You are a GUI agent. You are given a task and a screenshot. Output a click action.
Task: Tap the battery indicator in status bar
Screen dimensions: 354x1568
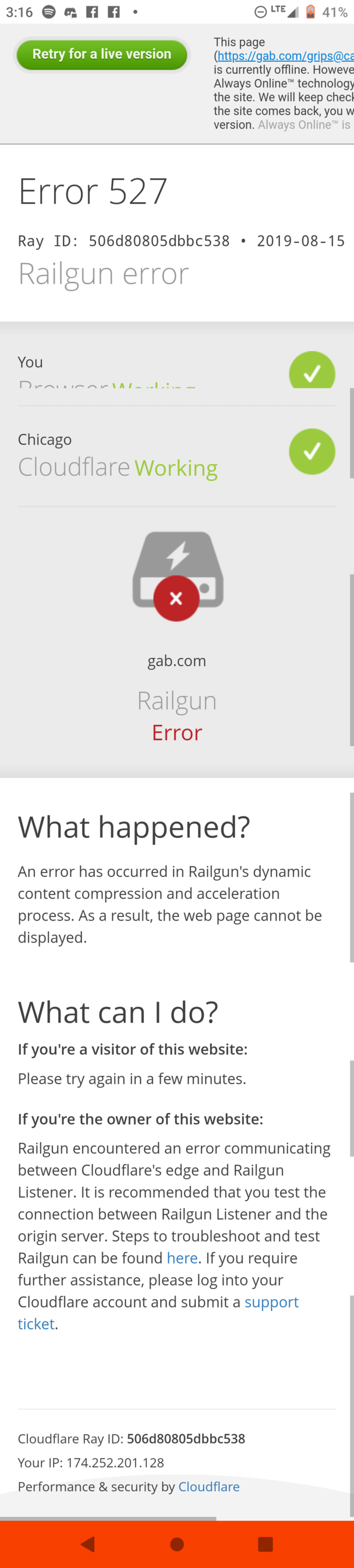pos(310,12)
